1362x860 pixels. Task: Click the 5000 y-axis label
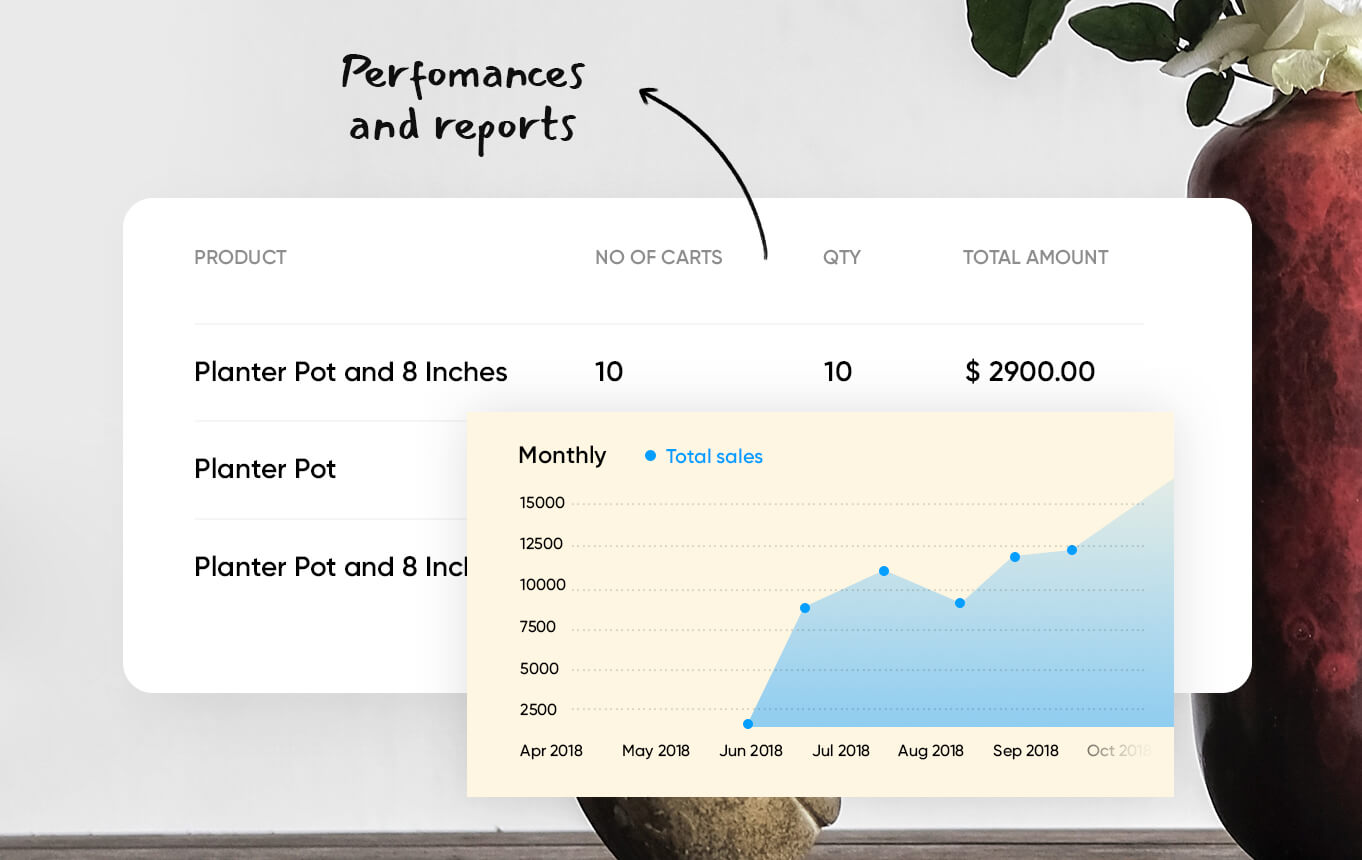(539, 669)
